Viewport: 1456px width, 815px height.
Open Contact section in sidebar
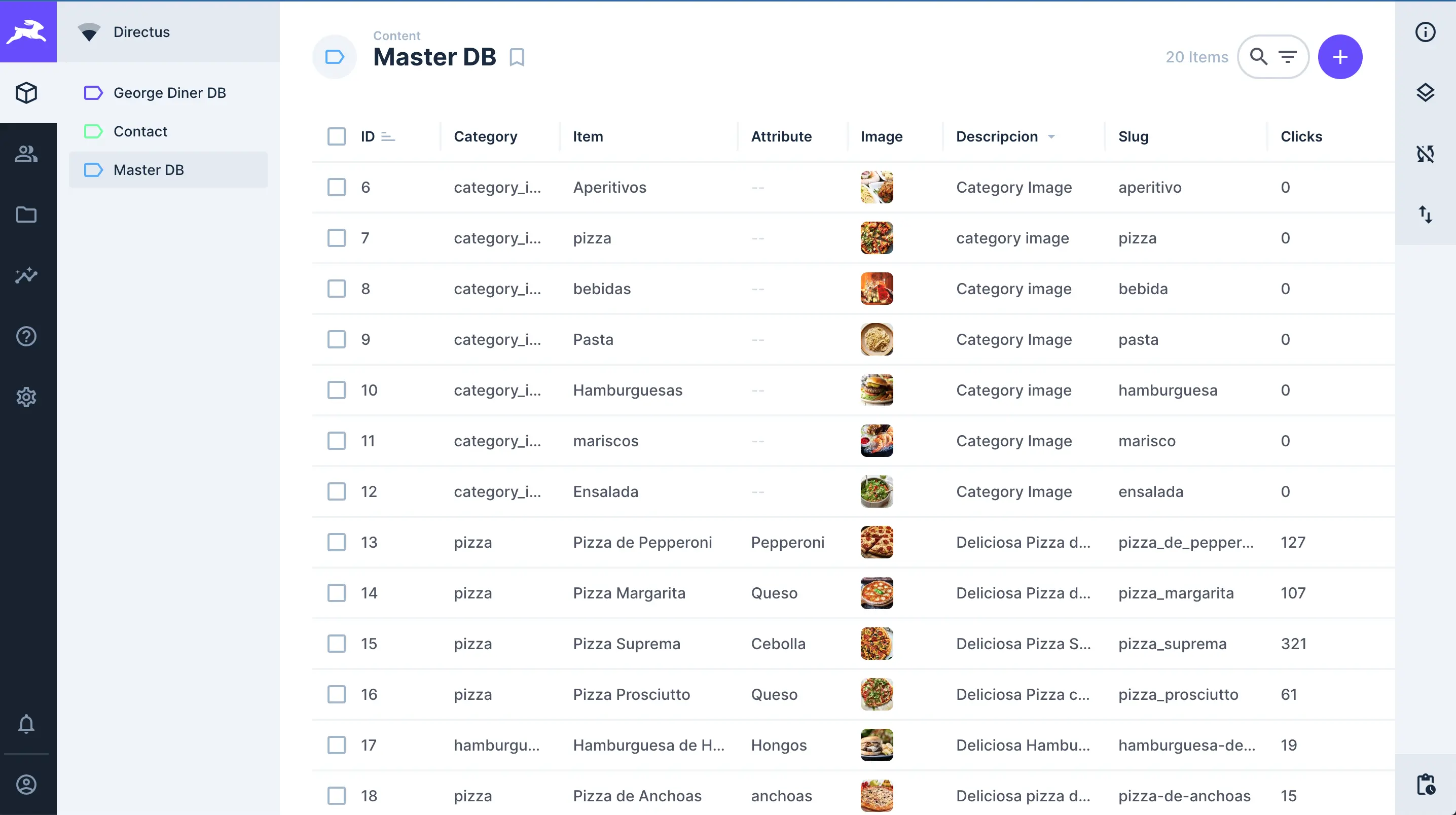tap(140, 130)
